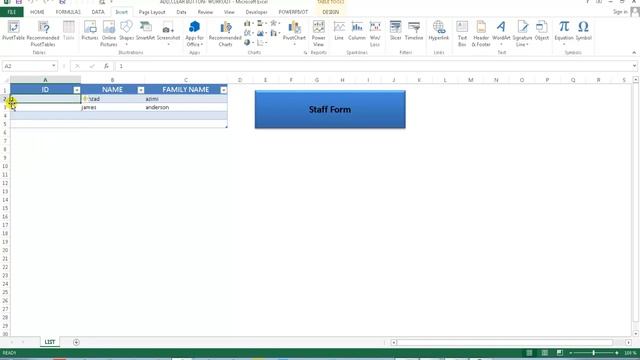Switch to the HOME tab
The image size is (640, 360).
pyautogui.click(x=37, y=12)
